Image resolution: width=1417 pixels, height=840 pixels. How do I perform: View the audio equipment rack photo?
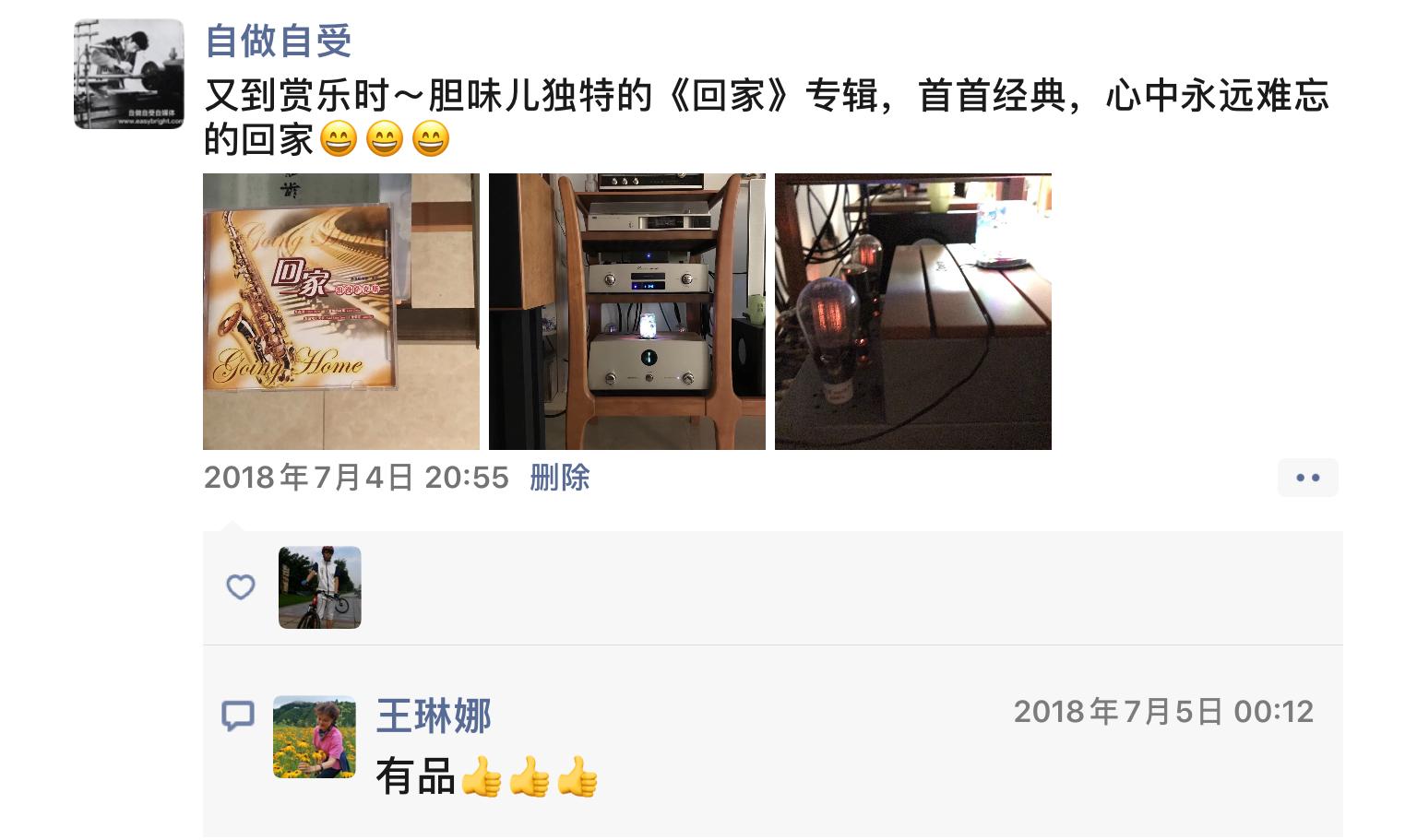[627, 312]
